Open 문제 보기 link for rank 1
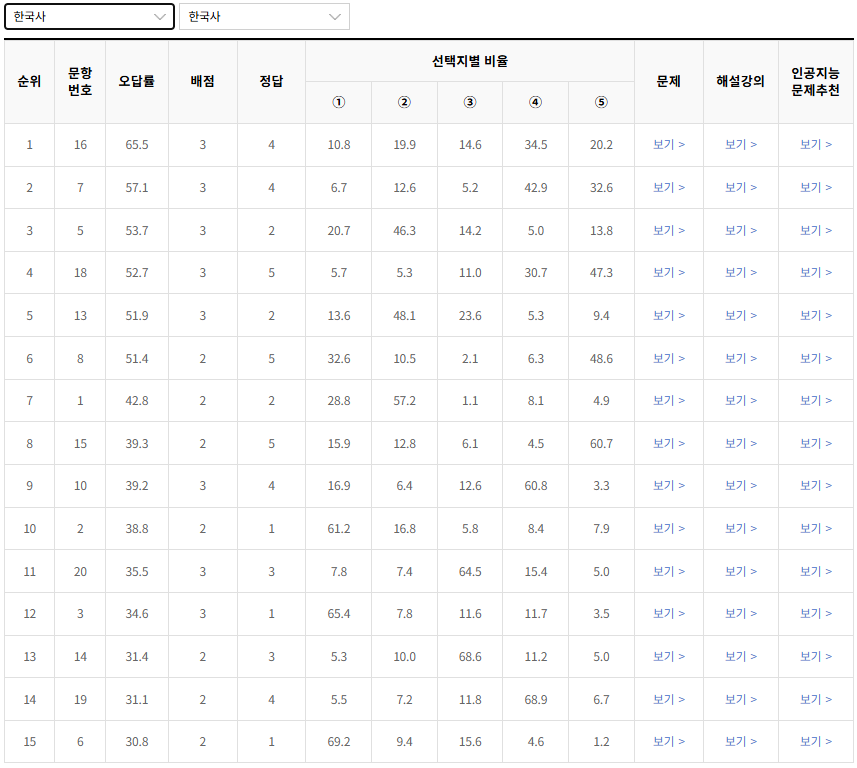The width and height of the screenshot is (857, 768). [667, 144]
